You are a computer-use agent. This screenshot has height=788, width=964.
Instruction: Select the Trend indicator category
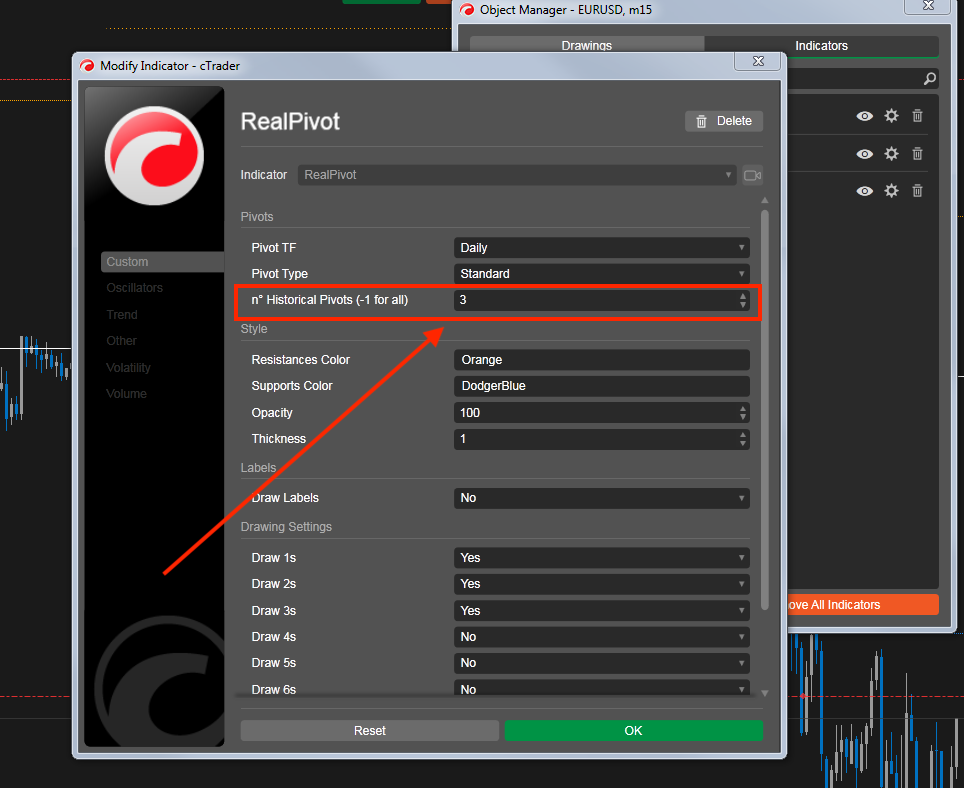coord(122,315)
